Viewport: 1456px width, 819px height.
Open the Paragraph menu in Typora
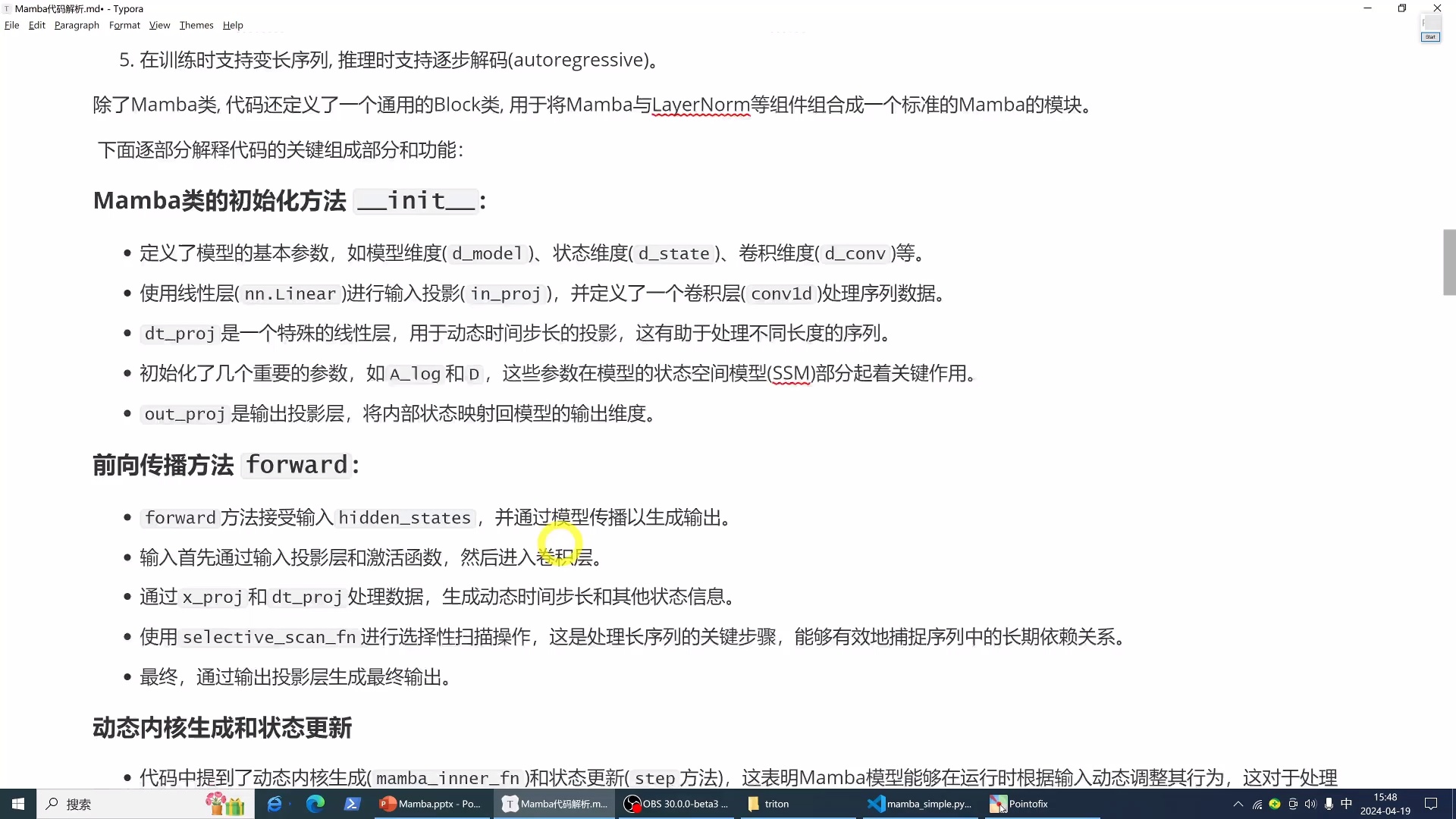point(76,25)
